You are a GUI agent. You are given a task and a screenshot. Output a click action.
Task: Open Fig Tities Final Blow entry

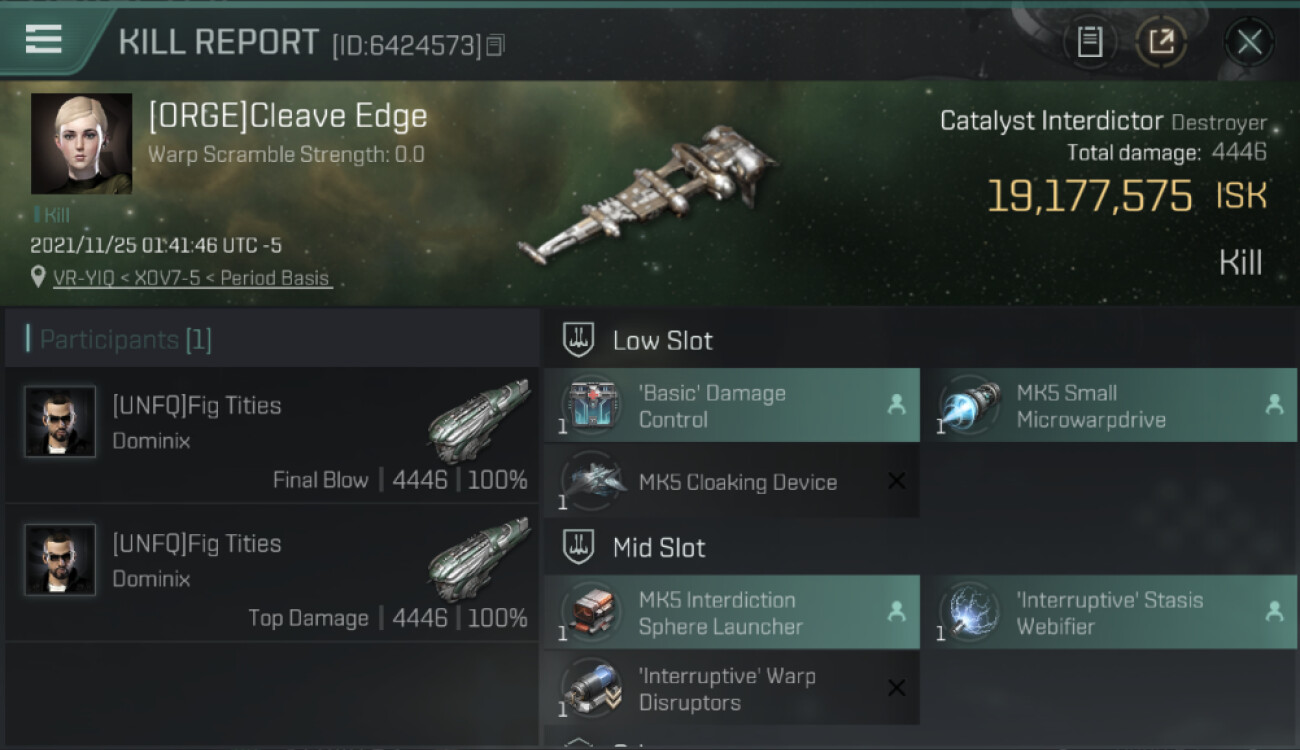pyautogui.click(x=272, y=435)
